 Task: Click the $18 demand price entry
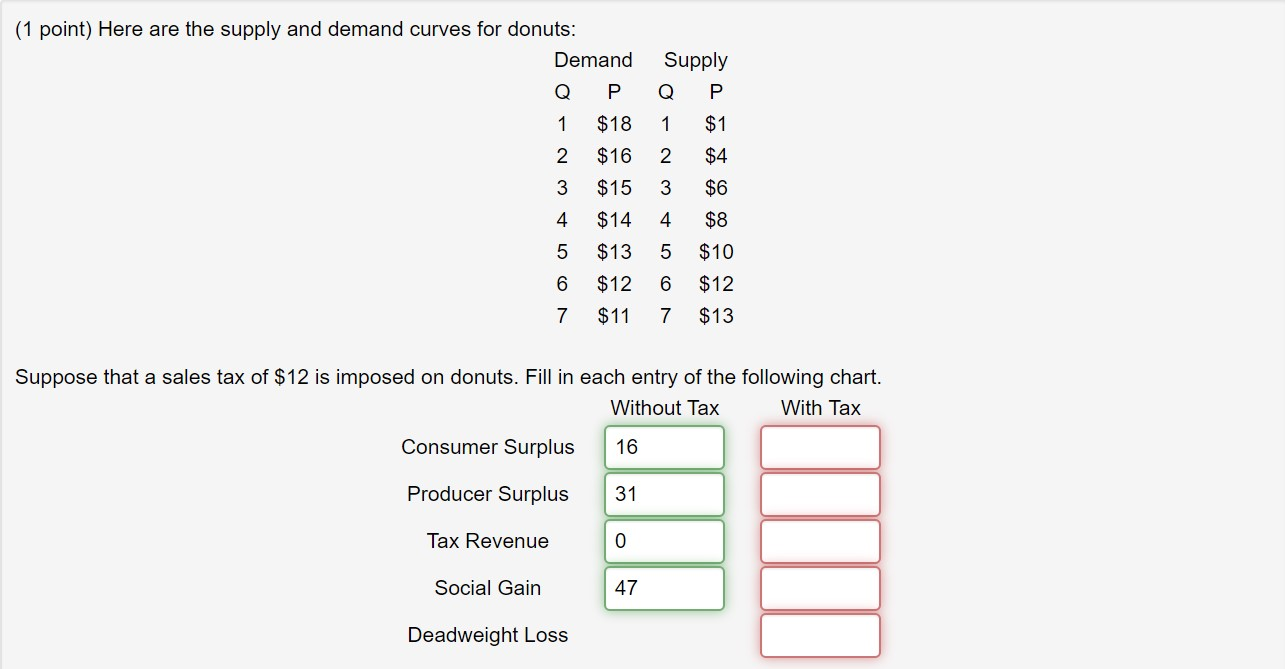click(x=613, y=124)
